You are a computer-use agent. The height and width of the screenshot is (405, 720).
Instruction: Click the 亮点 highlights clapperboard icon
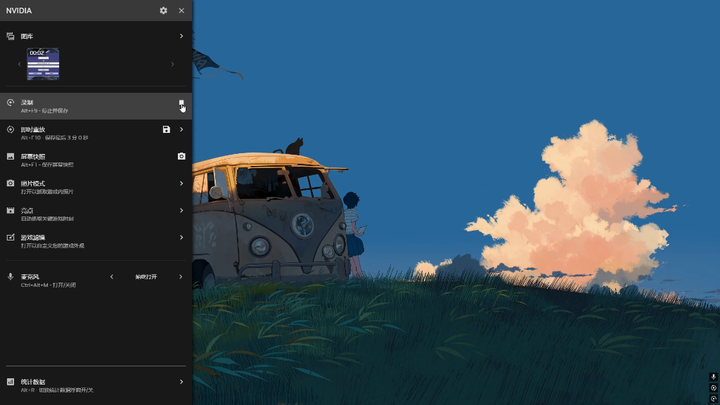pyautogui.click(x=11, y=210)
